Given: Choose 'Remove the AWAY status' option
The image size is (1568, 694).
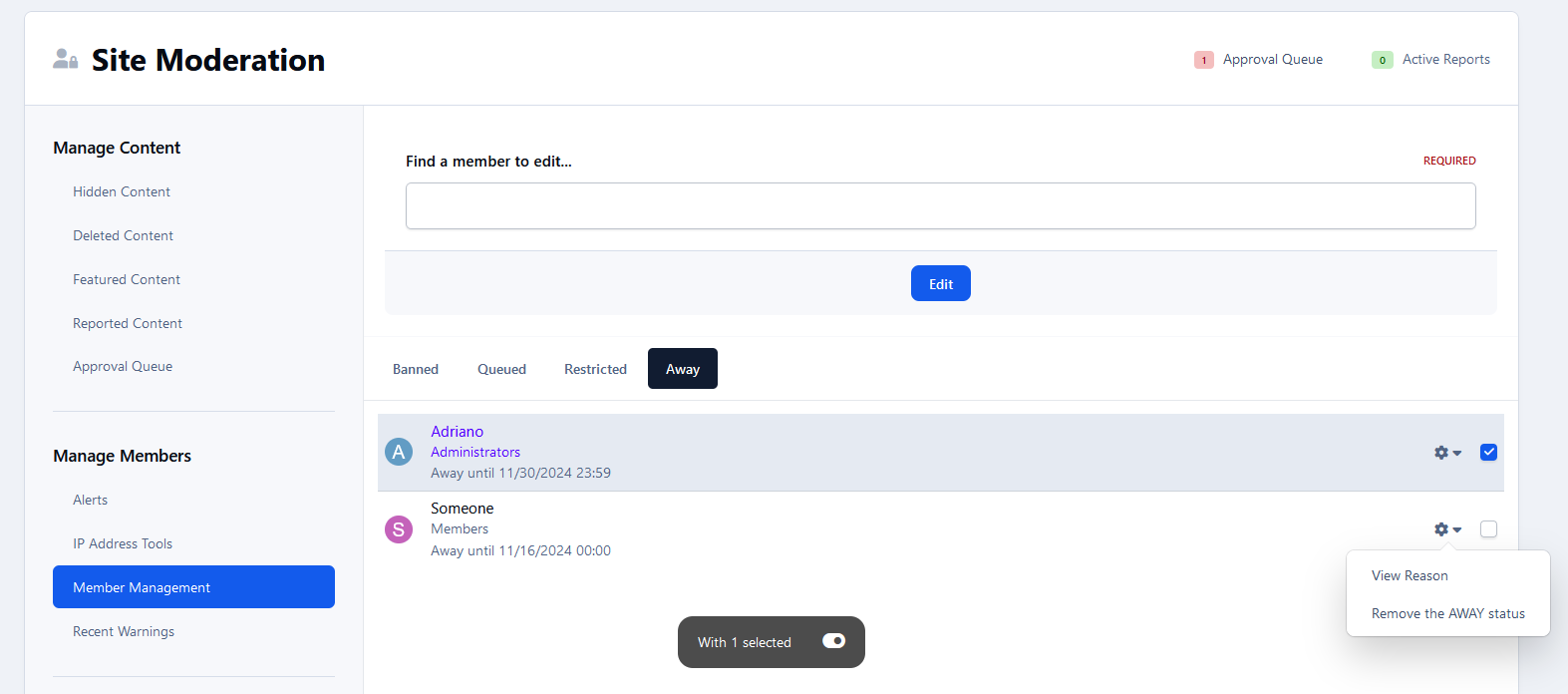Looking at the screenshot, I should 1447,613.
